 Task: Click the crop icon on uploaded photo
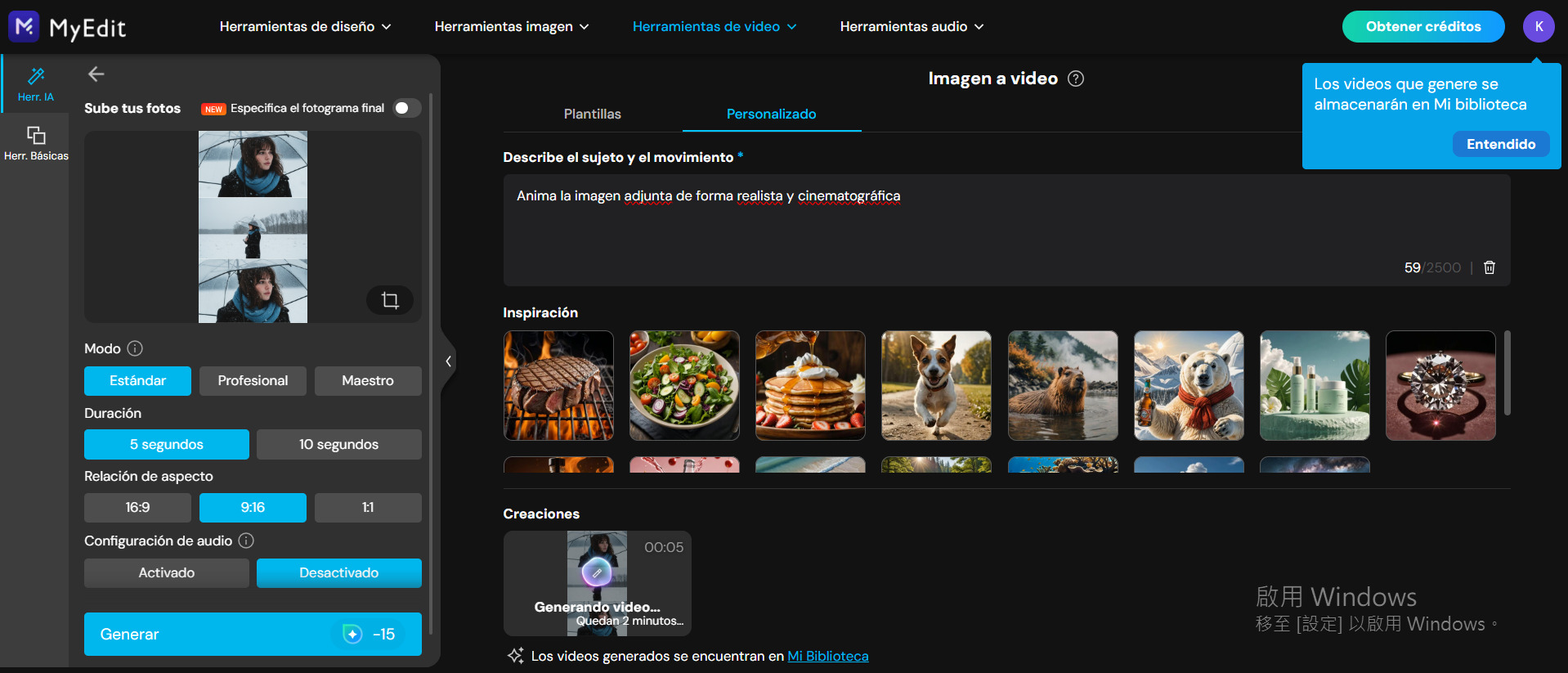pos(390,300)
